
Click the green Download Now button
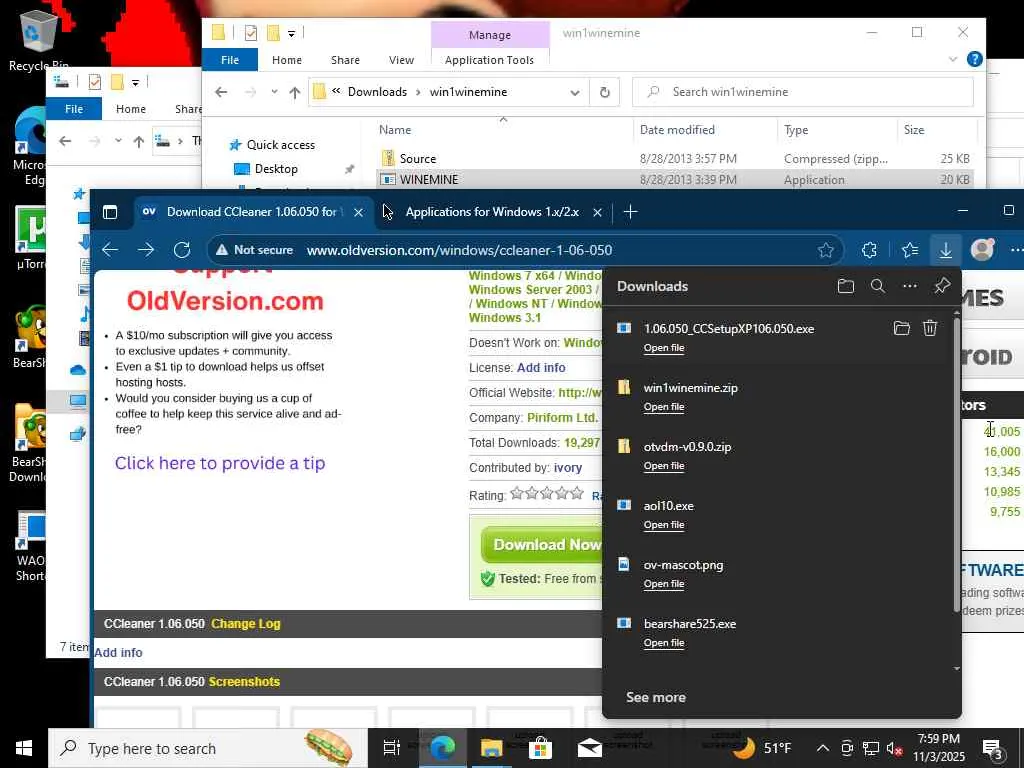tap(542, 545)
